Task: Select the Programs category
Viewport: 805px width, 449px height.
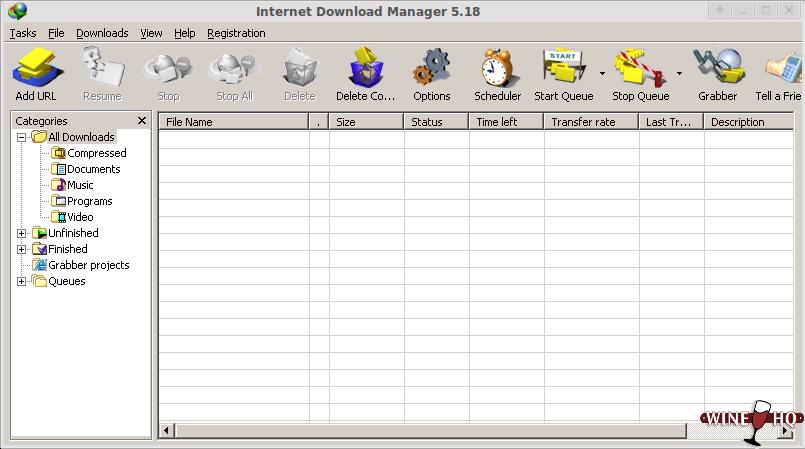Action: tap(89, 201)
